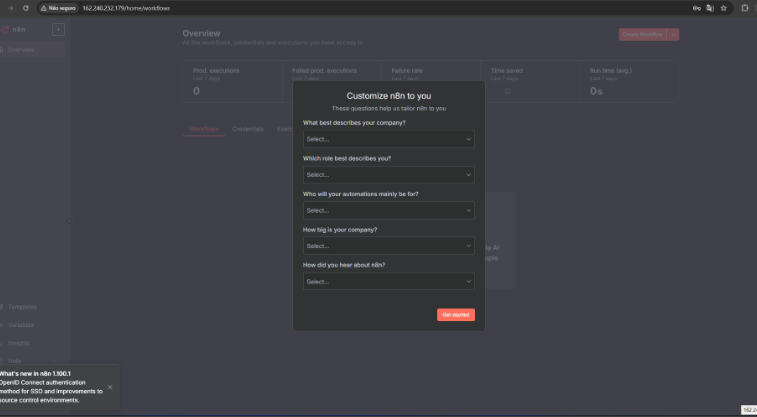Switch to the Workflows tab
Screen dimensions: 757x417
point(204,129)
